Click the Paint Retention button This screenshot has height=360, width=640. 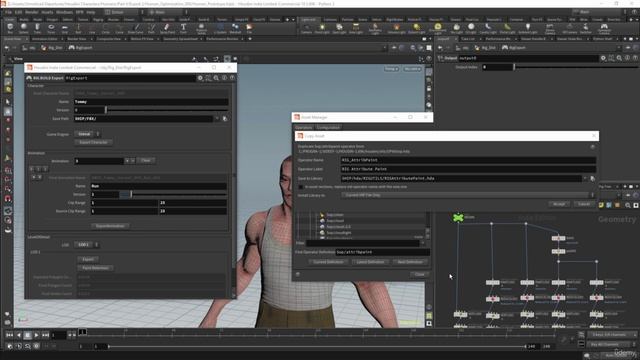(x=96, y=268)
